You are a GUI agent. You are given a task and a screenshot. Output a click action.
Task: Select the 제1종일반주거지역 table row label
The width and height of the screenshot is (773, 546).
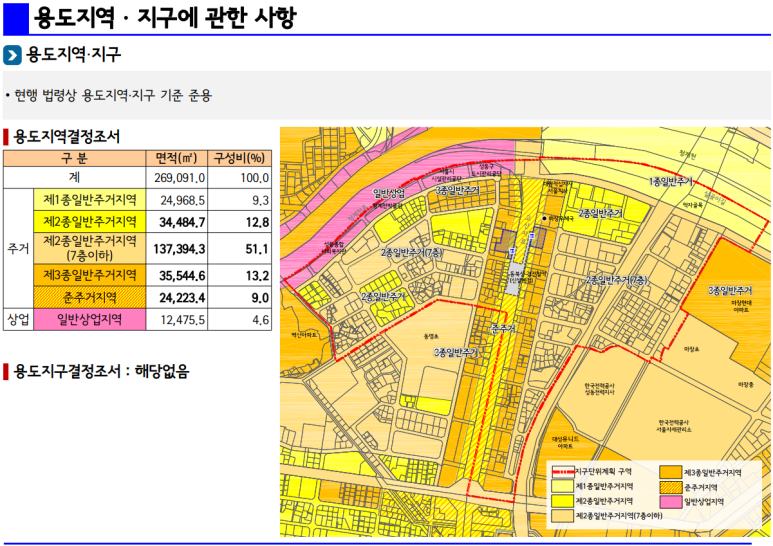(90, 200)
